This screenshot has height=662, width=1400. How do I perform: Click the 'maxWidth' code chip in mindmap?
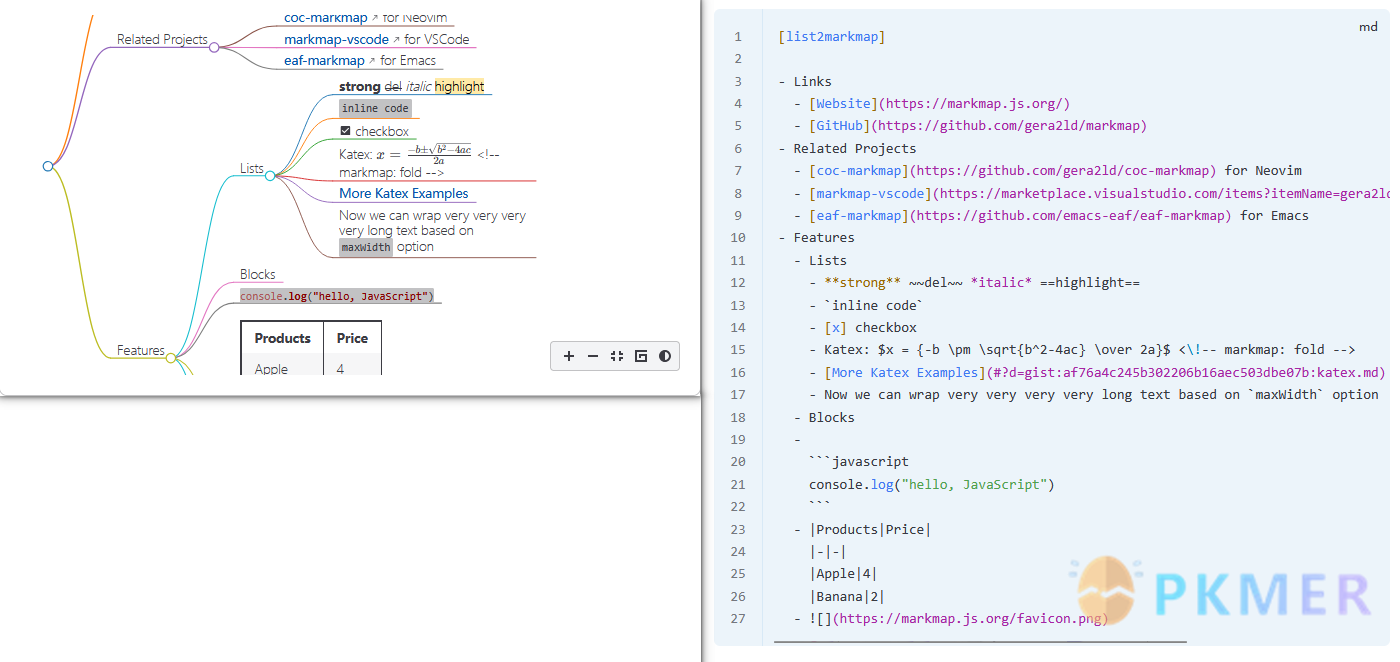coord(366,247)
